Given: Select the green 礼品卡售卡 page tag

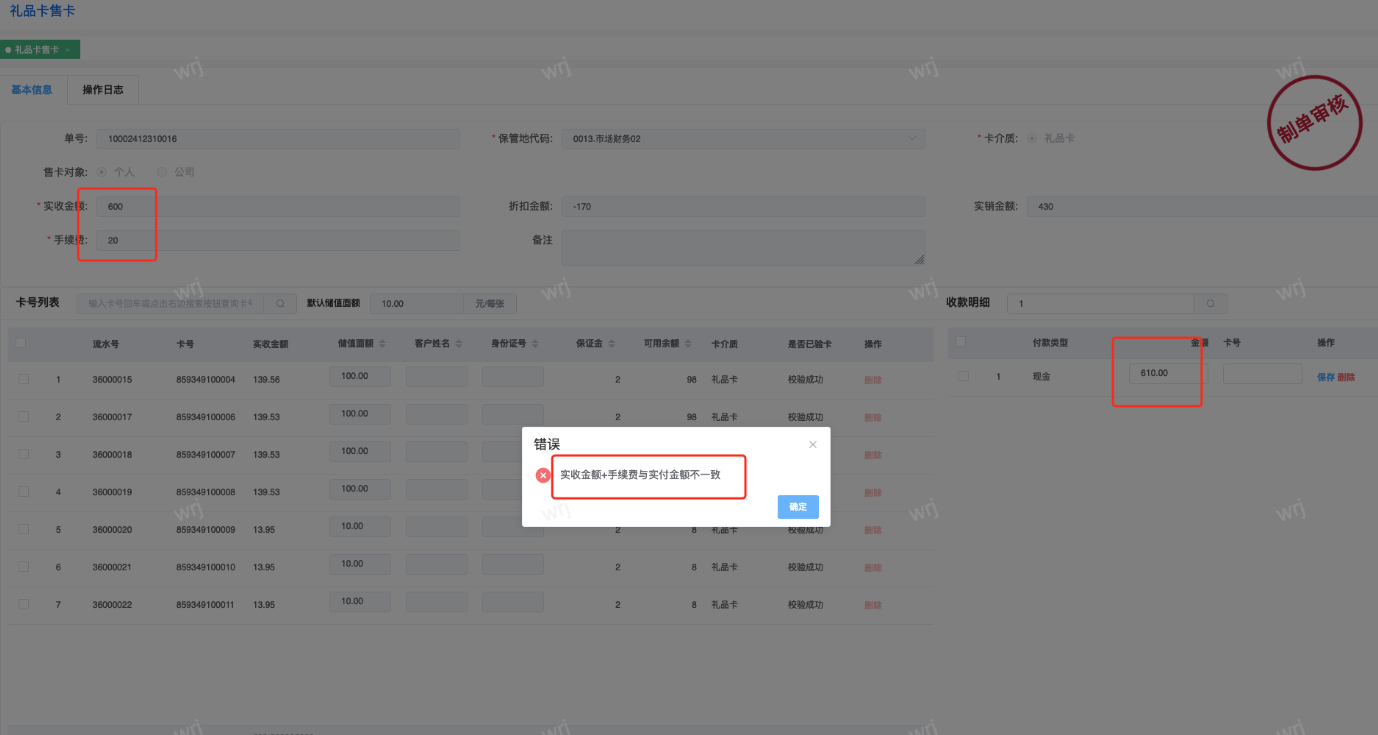Looking at the screenshot, I should [40, 50].
